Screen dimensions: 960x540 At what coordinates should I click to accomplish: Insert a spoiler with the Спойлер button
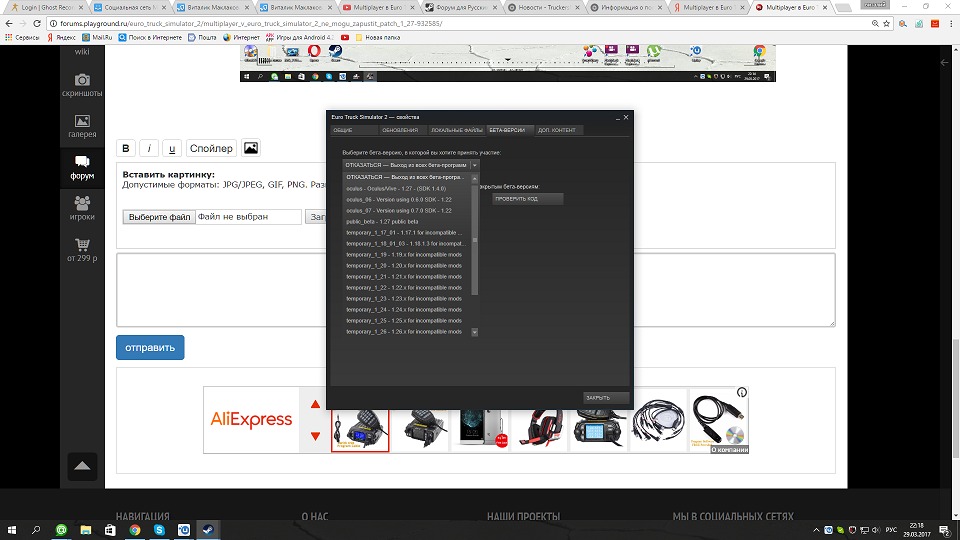pos(211,148)
